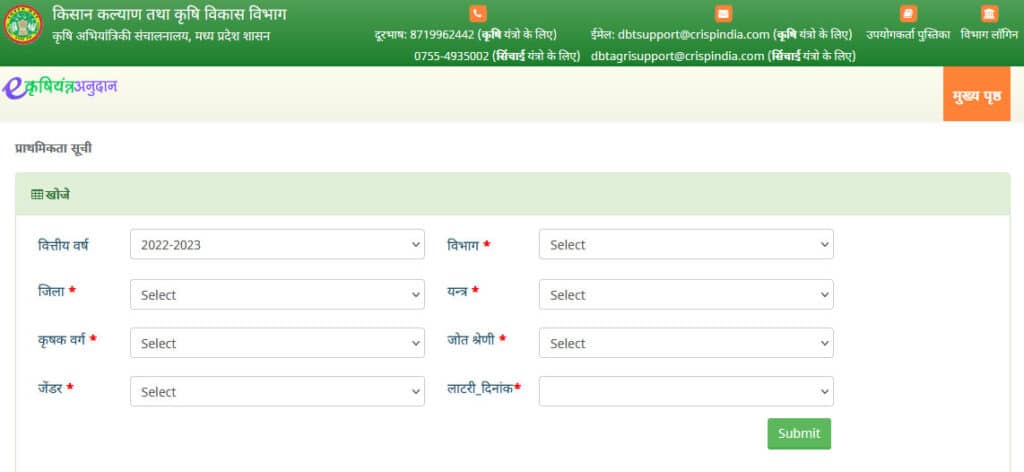
Task: Open the कृषक वर्ग dropdown
Action: click(277, 343)
